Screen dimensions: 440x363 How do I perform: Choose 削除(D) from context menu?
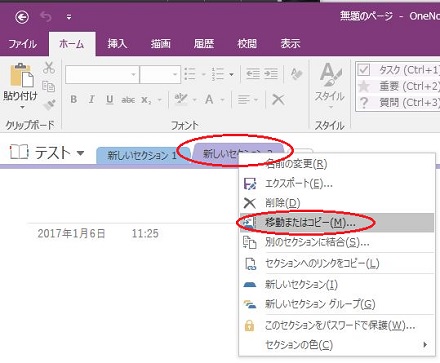point(337,203)
